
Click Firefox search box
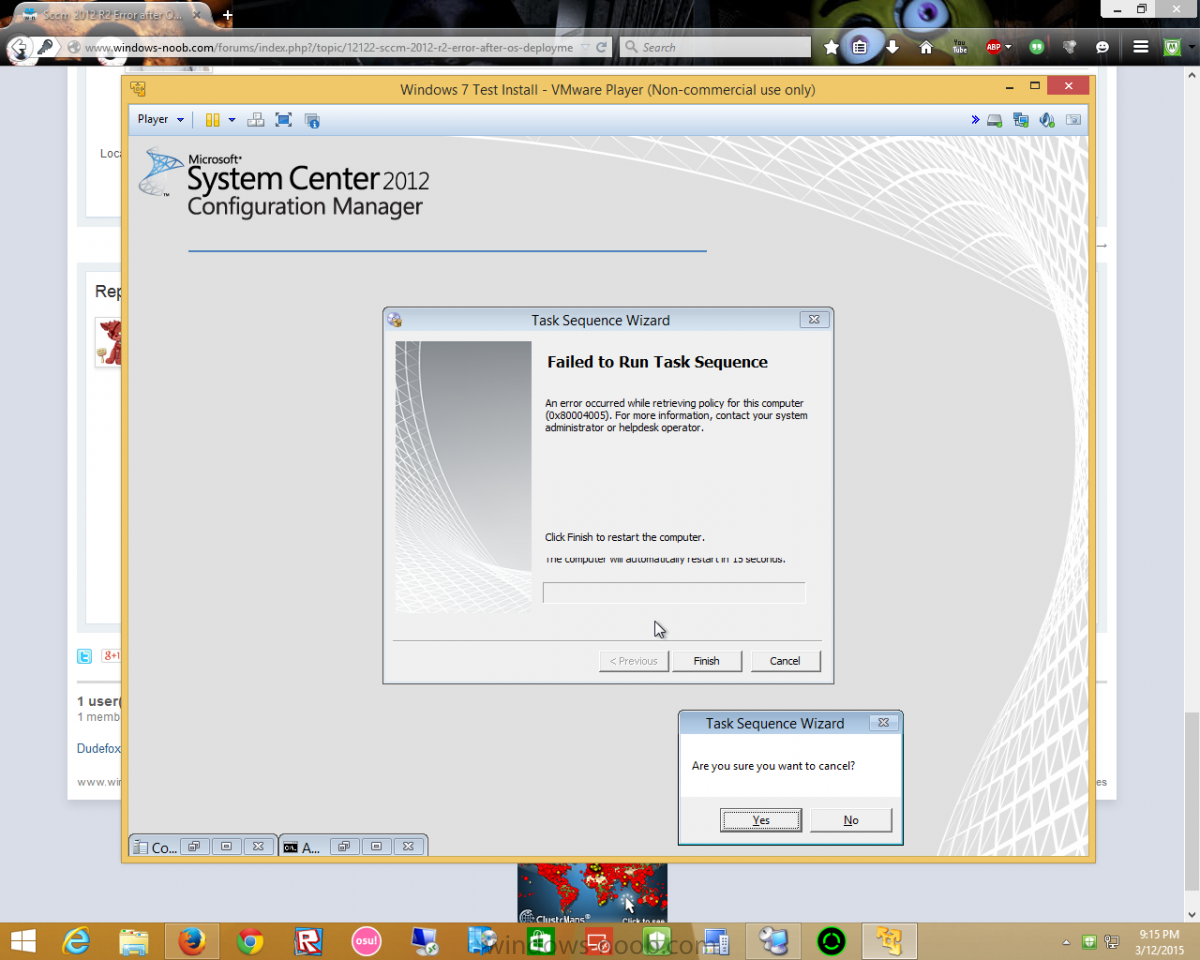(715, 47)
